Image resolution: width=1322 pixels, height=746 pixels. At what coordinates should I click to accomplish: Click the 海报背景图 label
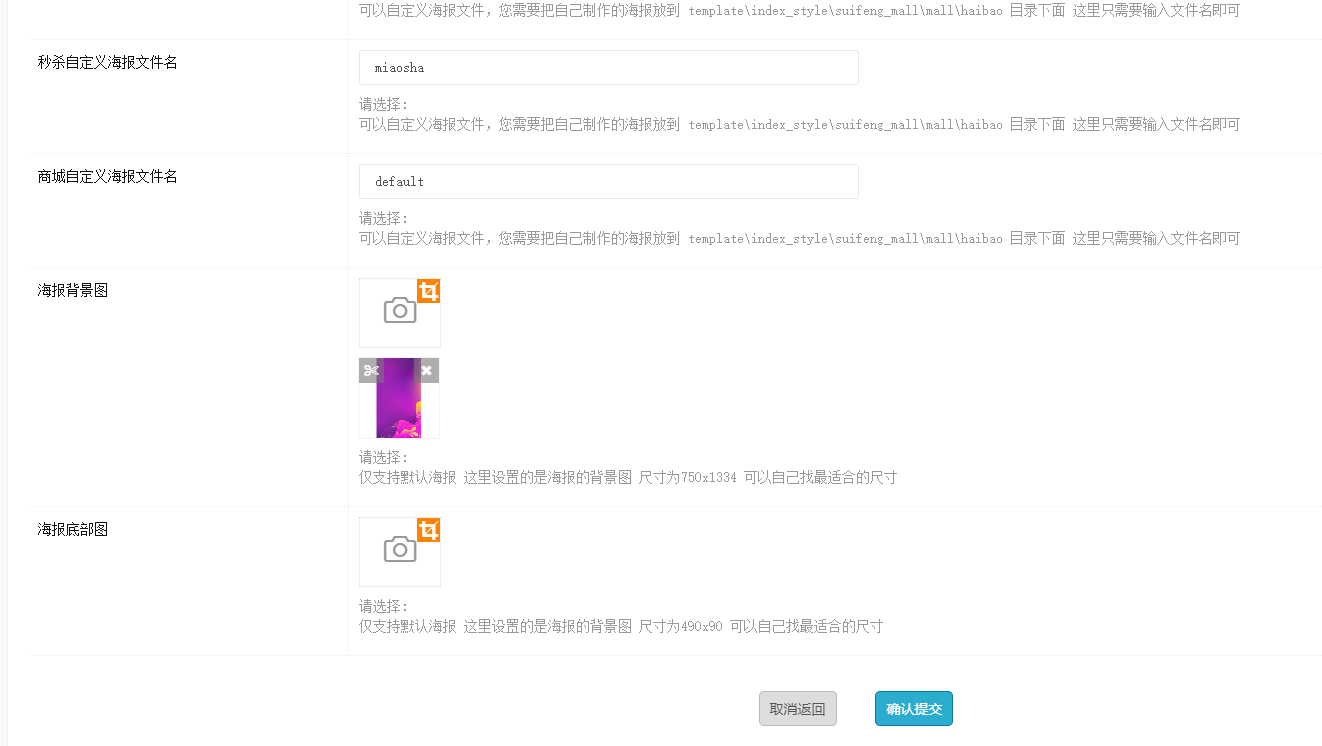[x=73, y=290]
